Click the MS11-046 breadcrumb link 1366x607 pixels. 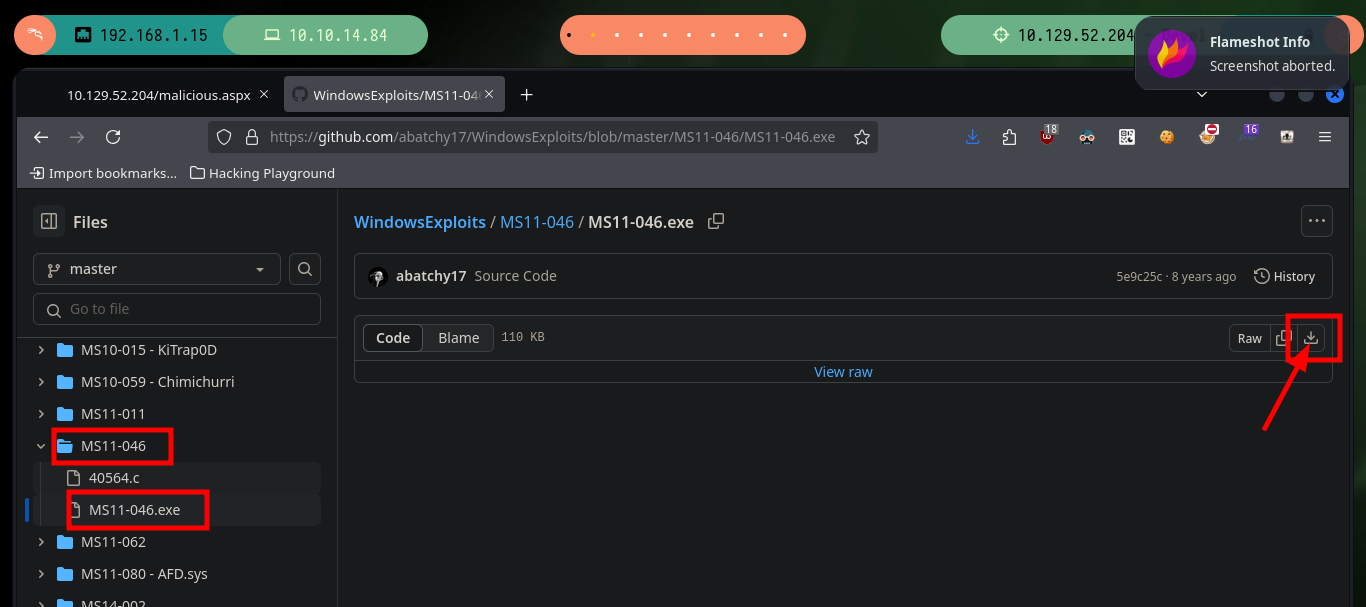537,222
